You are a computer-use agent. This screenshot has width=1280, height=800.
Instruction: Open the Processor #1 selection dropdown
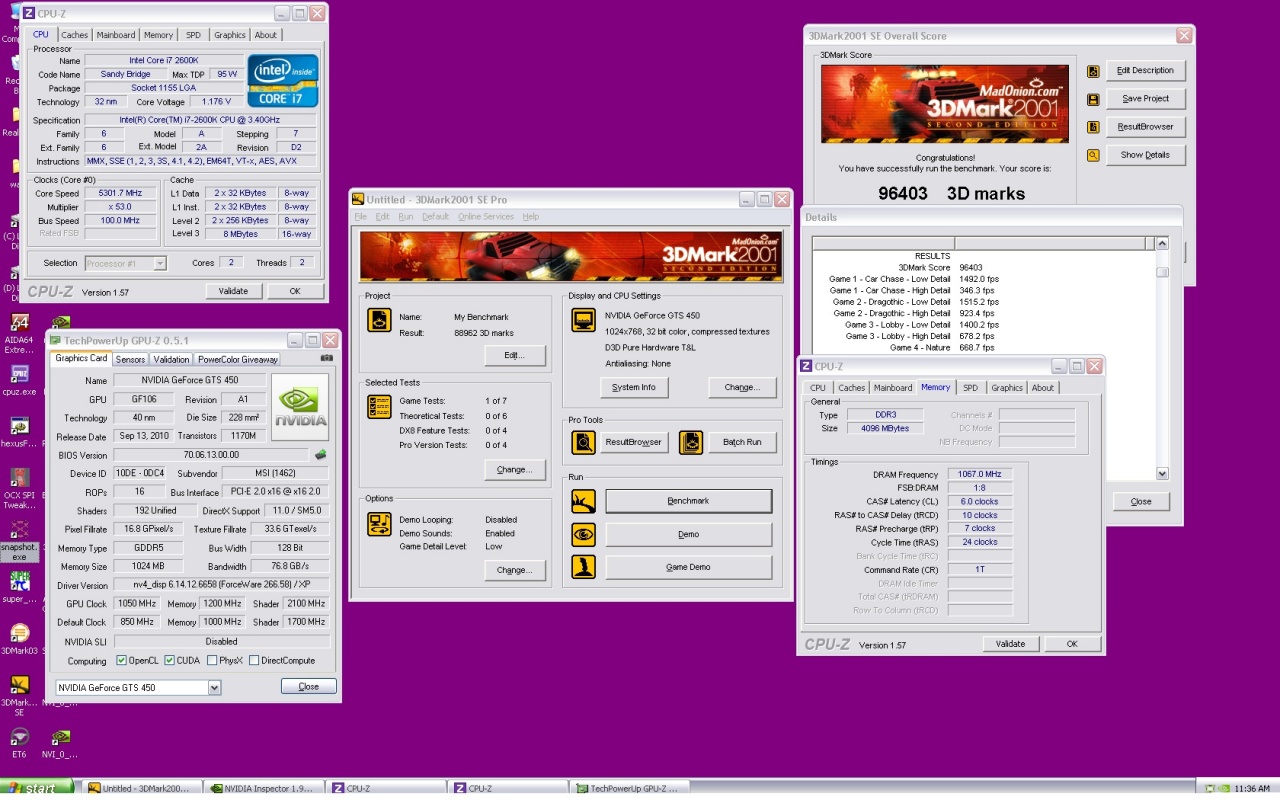[160, 263]
